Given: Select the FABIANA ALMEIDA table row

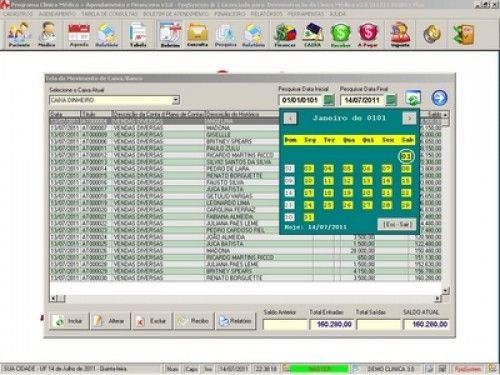Looking at the screenshot, I should pos(245,216).
